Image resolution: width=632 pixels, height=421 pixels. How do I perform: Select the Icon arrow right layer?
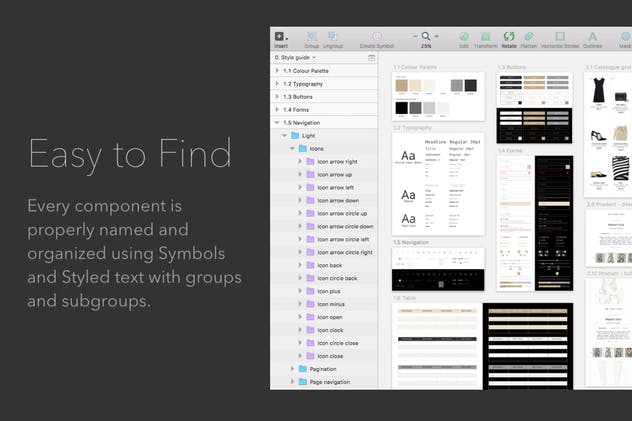(x=337, y=161)
